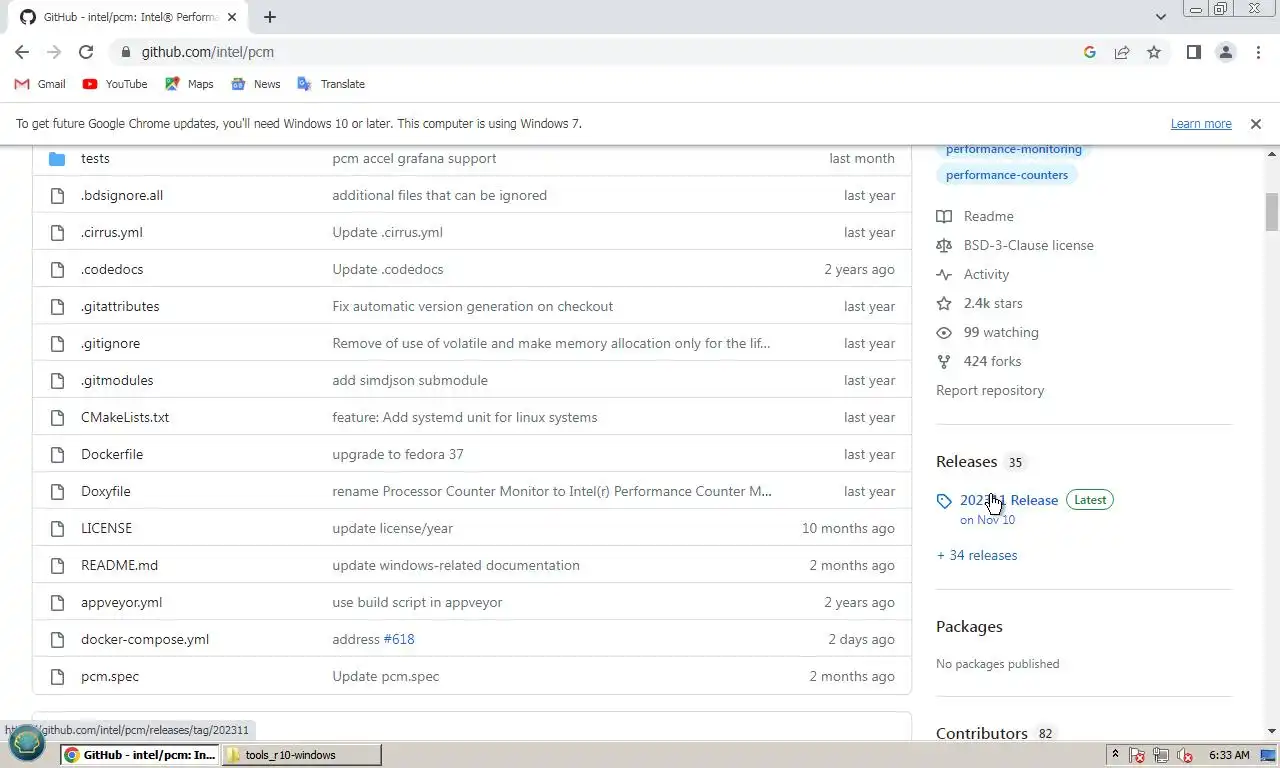
Task: Open the README.md file
Action: point(119,565)
